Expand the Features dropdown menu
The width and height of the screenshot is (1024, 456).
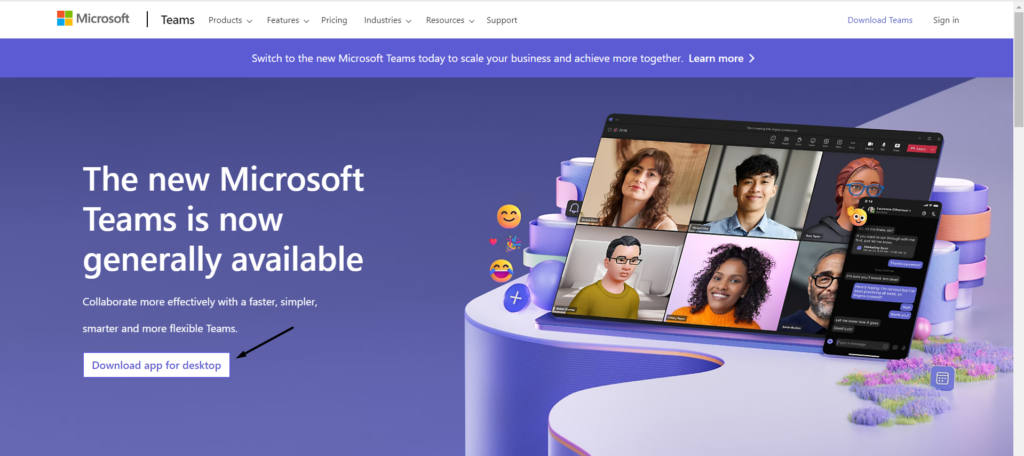pyautogui.click(x=287, y=20)
